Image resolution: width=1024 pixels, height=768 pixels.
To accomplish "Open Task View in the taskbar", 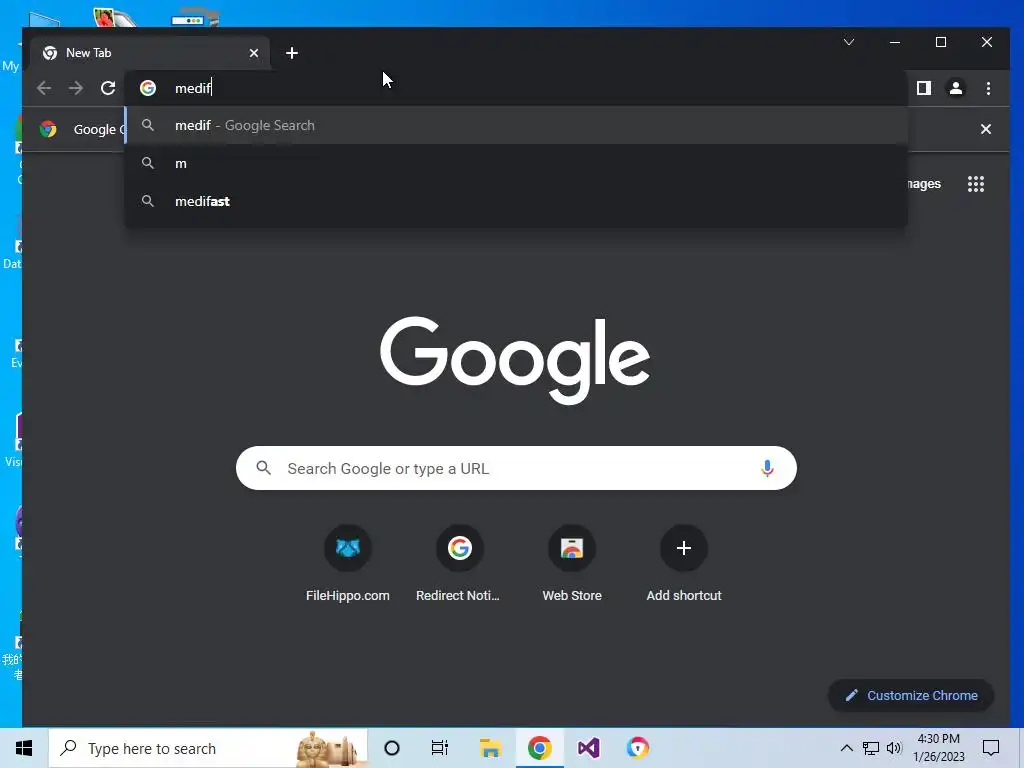I will click(x=440, y=748).
